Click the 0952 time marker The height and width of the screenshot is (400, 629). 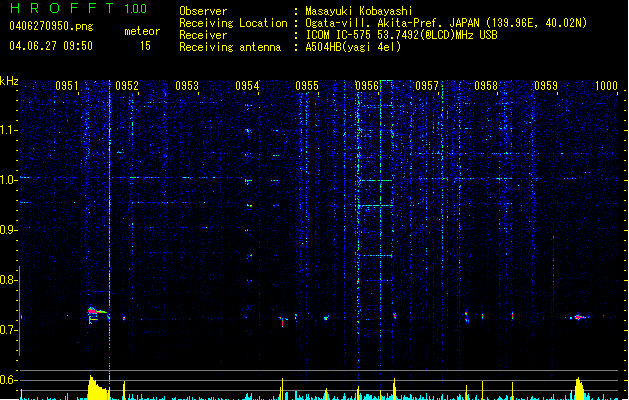click(x=127, y=86)
